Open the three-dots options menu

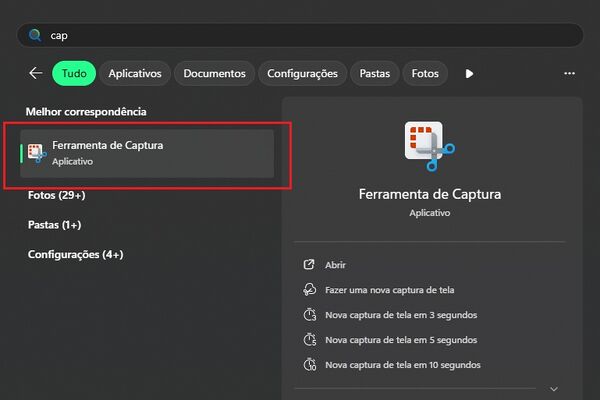569,73
